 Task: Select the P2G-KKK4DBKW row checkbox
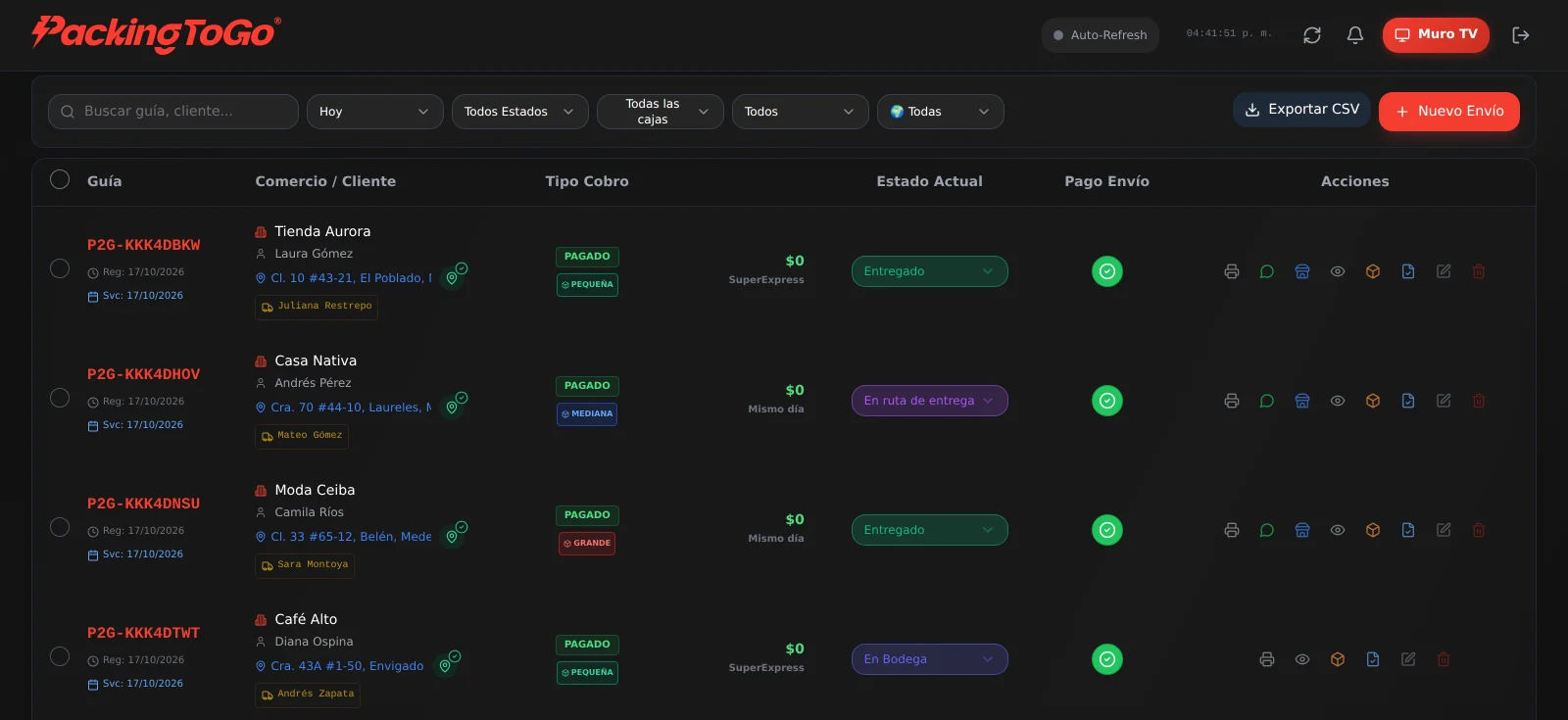coord(60,268)
